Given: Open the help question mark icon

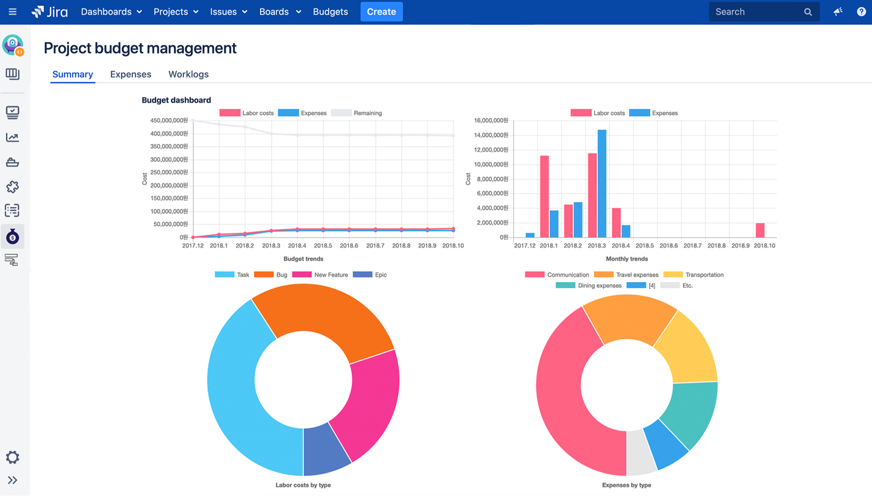Looking at the screenshot, I should (861, 12).
